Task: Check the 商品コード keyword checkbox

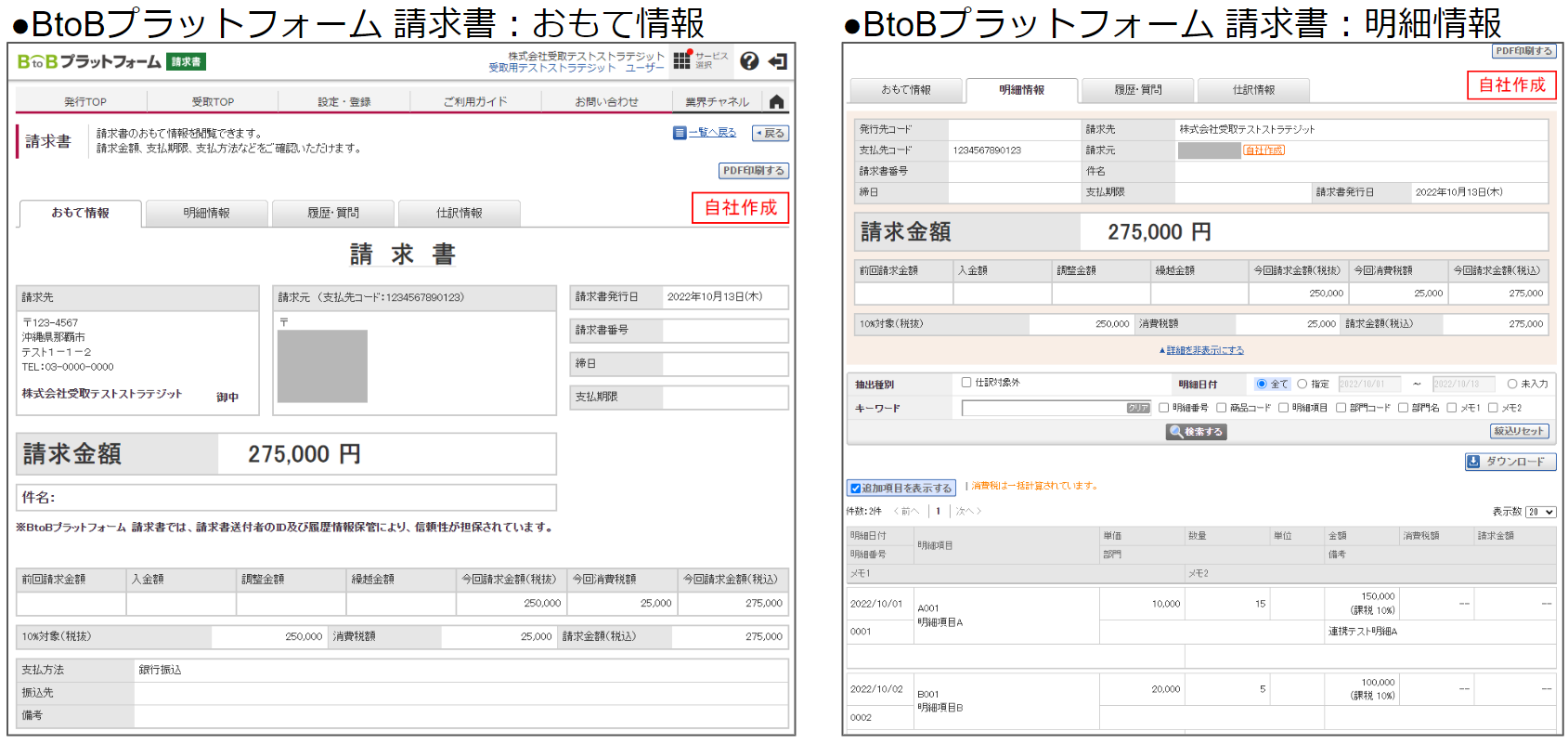Action: pos(1221,408)
